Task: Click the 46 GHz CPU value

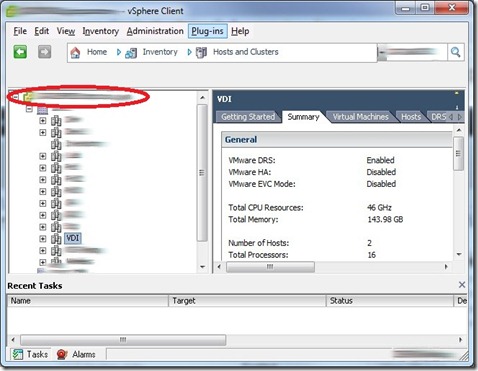Action: tap(379, 208)
